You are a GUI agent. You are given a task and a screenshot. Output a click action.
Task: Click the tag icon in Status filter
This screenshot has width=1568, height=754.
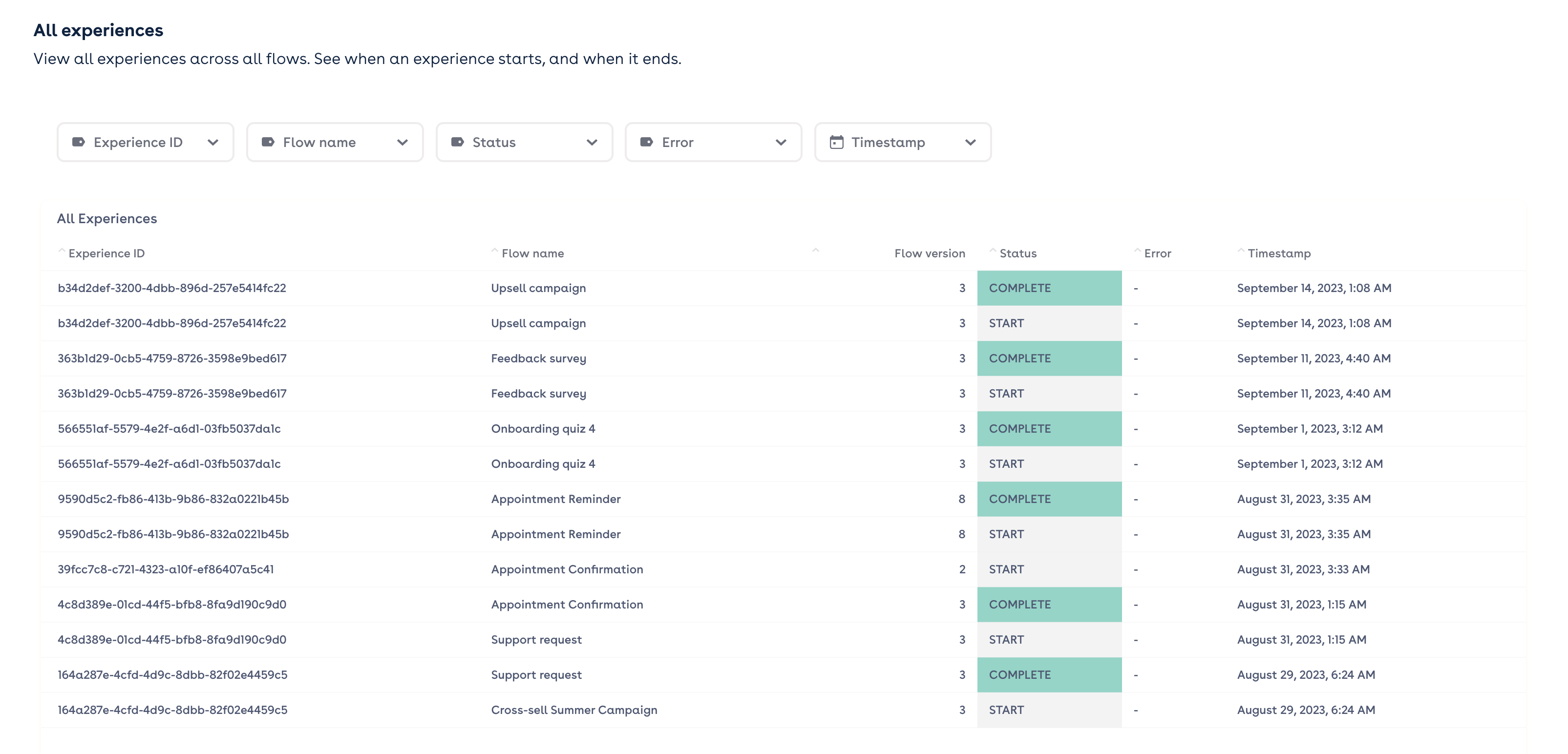(x=457, y=143)
